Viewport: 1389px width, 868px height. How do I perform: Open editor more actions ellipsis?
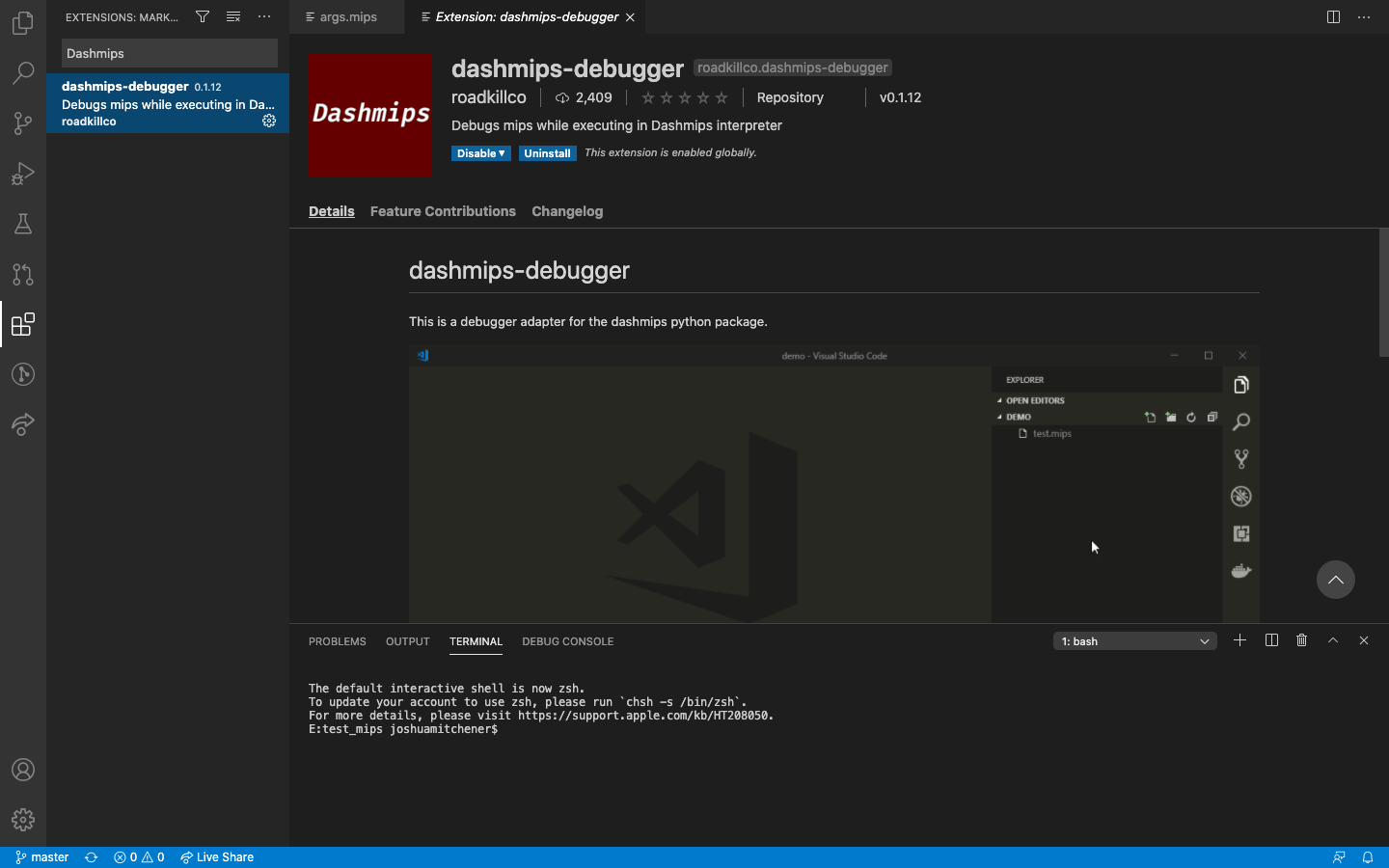(1364, 16)
